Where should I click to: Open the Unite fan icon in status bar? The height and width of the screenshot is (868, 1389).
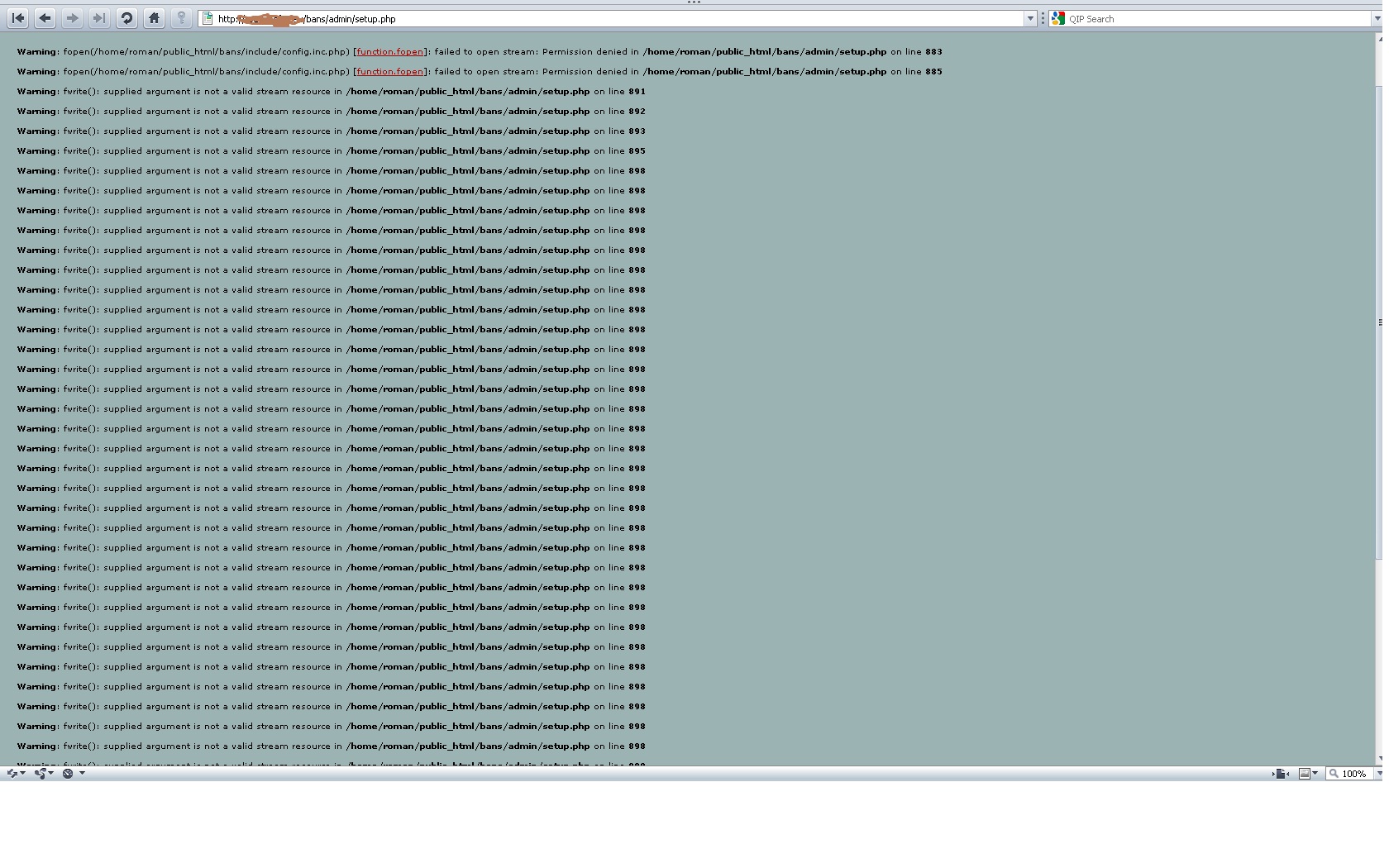(40, 774)
